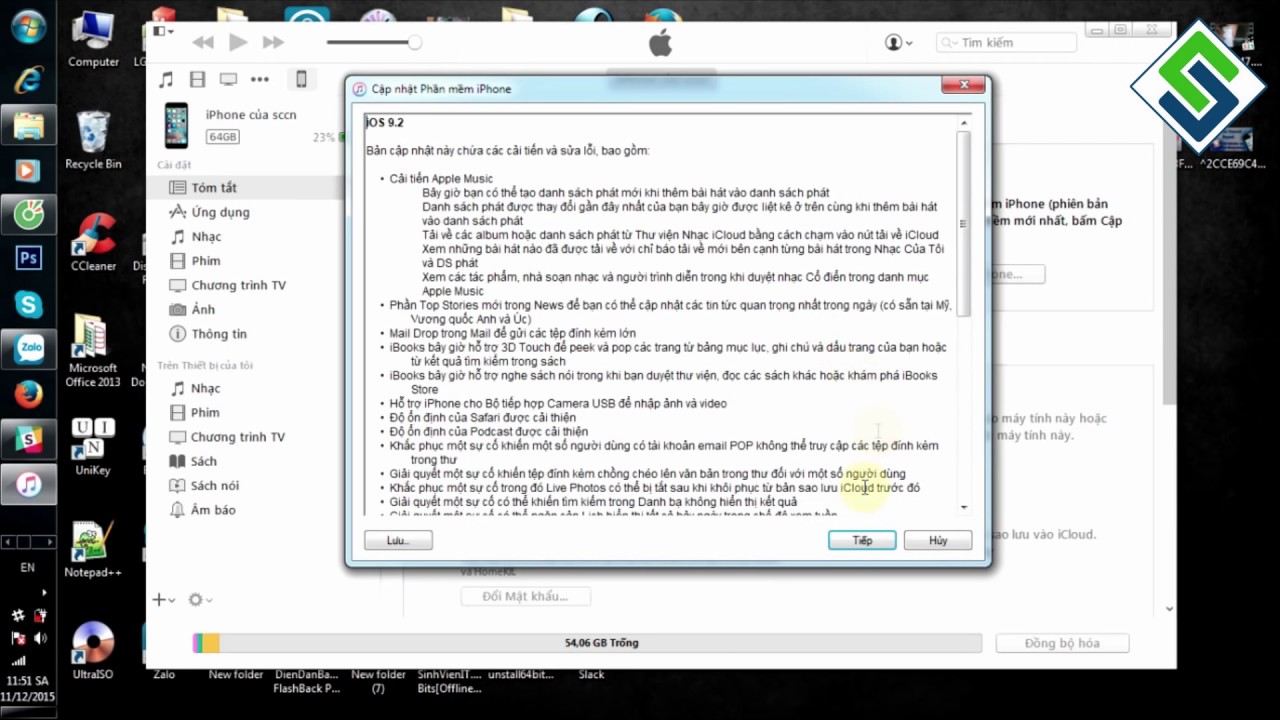Launch Internet Explorer from taskbar
1280x720 pixels.
coord(28,80)
